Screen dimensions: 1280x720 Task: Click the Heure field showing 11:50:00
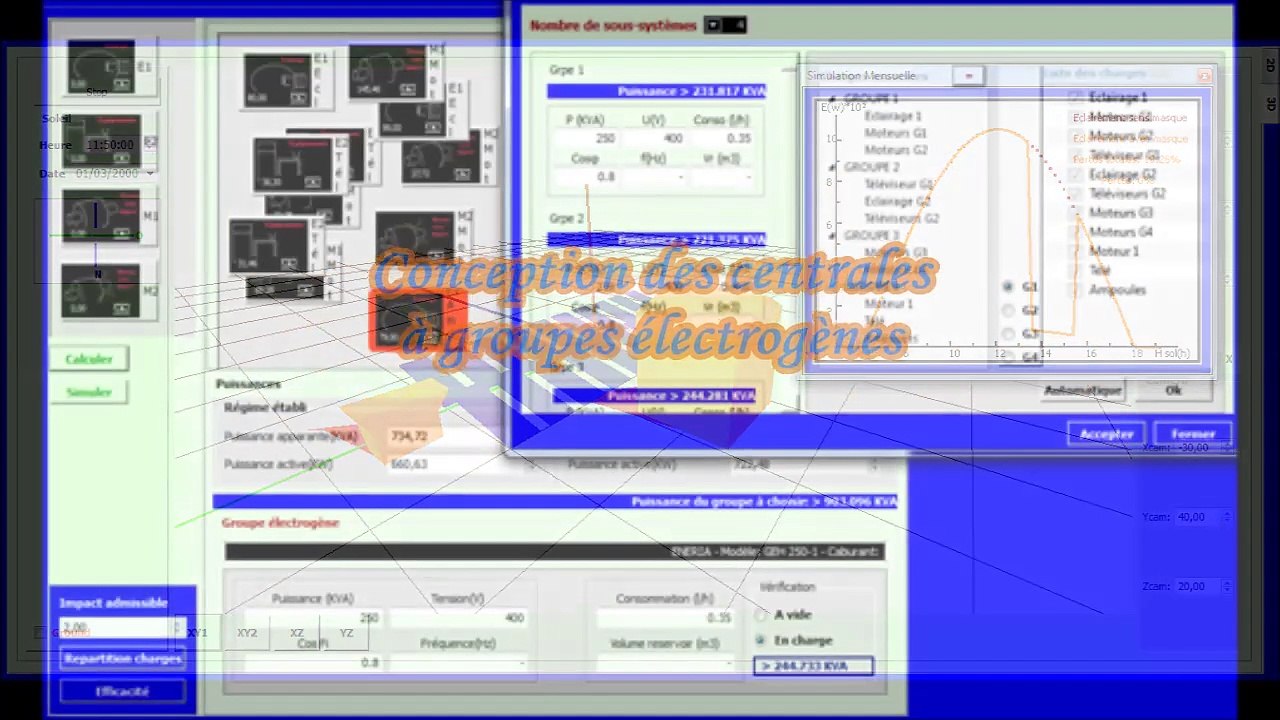coord(110,145)
